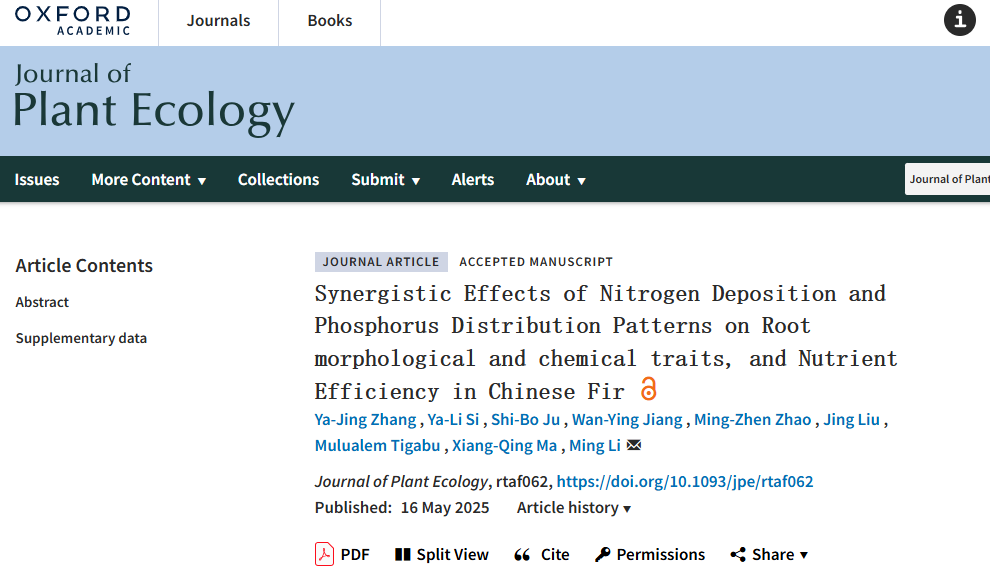This screenshot has height=569, width=990.
Task: Click the info circle icon at top right
Action: click(959, 20)
